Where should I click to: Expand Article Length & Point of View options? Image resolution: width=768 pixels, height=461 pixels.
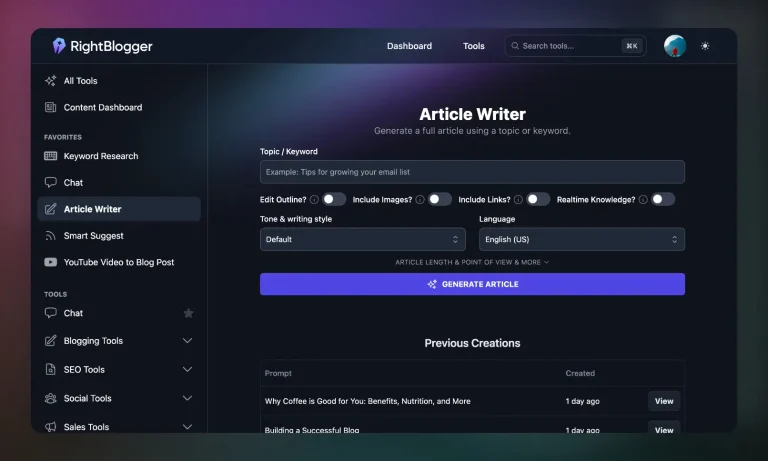coord(472,262)
